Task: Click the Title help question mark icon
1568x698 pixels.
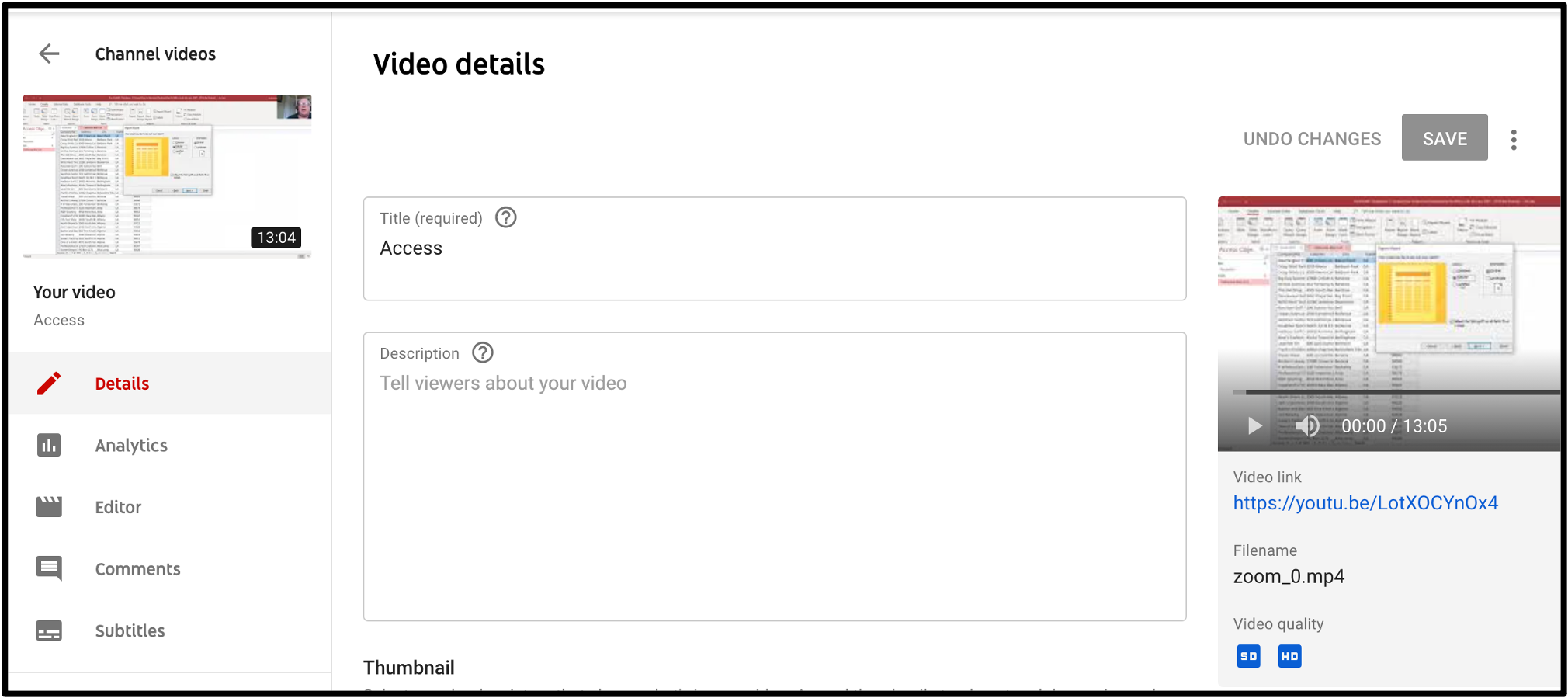Action: click(x=505, y=217)
